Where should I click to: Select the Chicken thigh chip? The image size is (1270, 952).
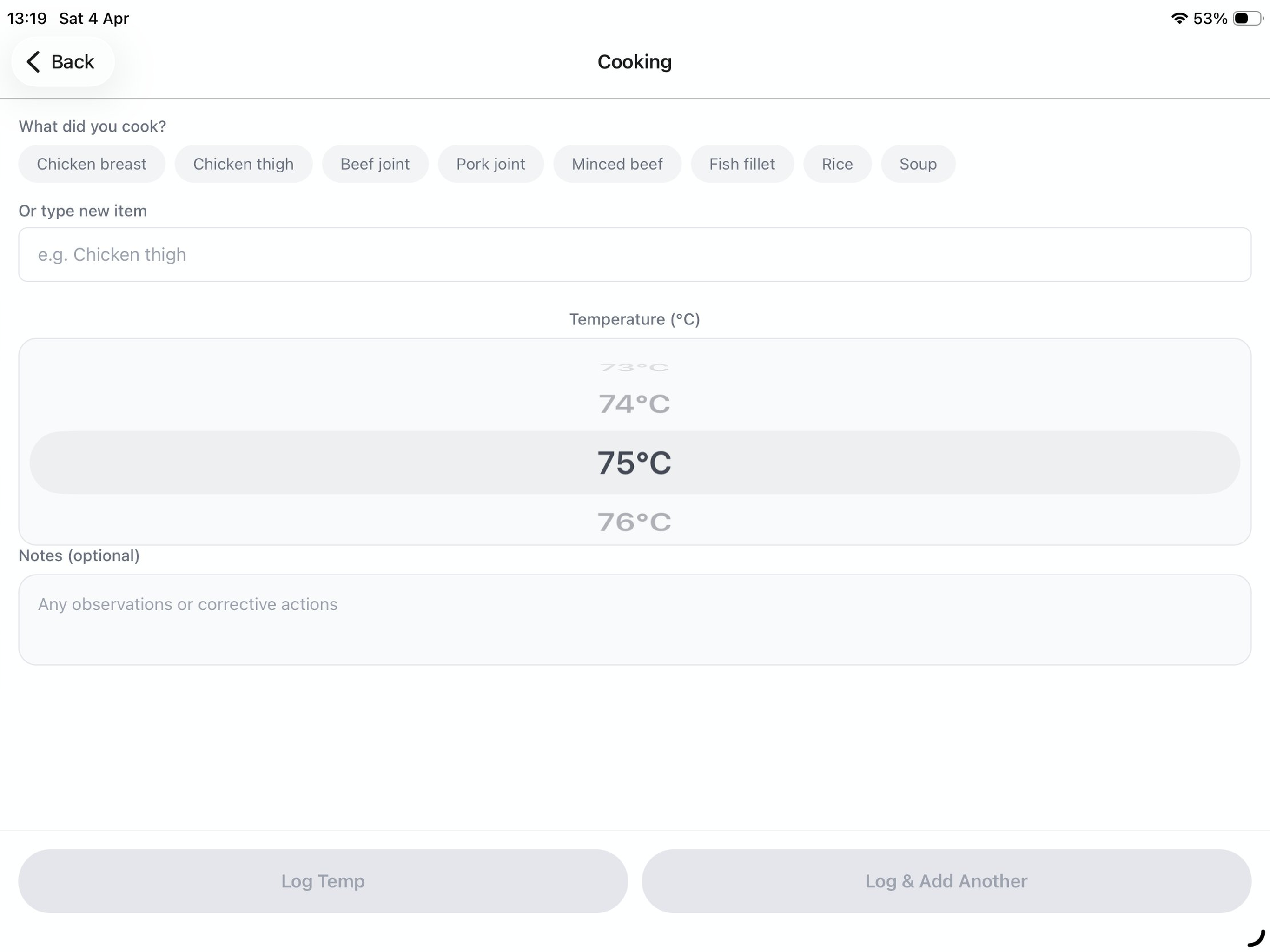pyautogui.click(x=244, y=164)
